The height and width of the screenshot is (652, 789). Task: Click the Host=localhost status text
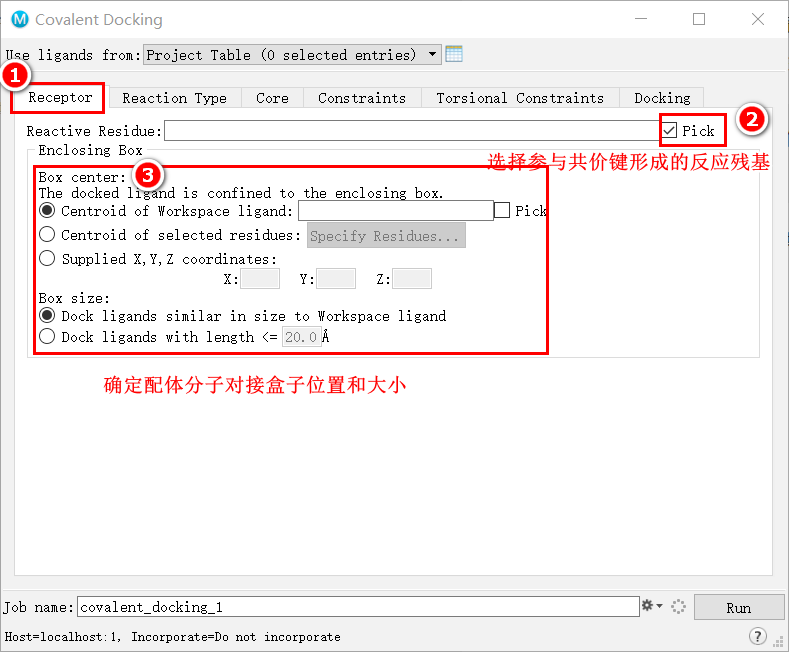point(173,636)
